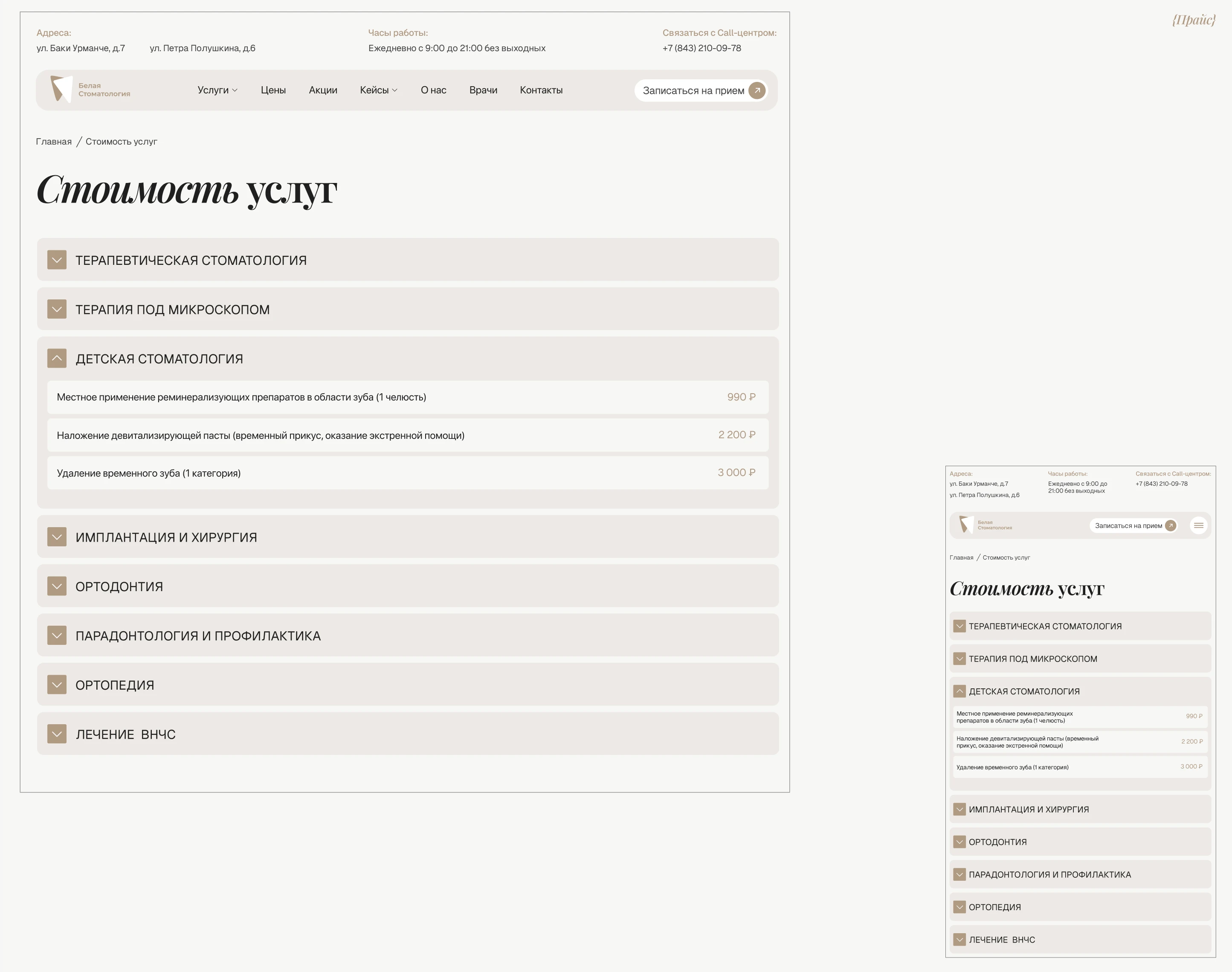1232x972 pixels.
Task: Select Врачи in the navigation menu
Action: (x=483, y=90)
